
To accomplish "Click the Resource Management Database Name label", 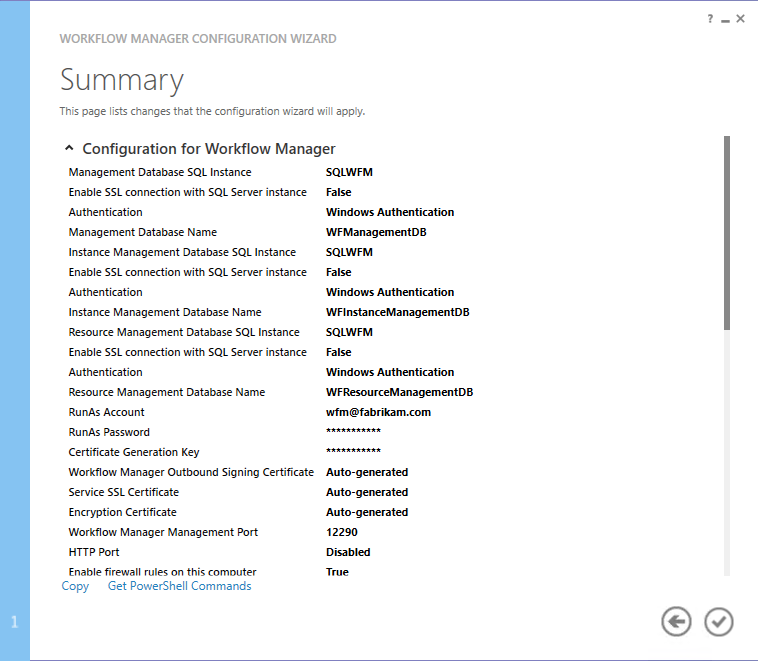I will click(167, 392).
